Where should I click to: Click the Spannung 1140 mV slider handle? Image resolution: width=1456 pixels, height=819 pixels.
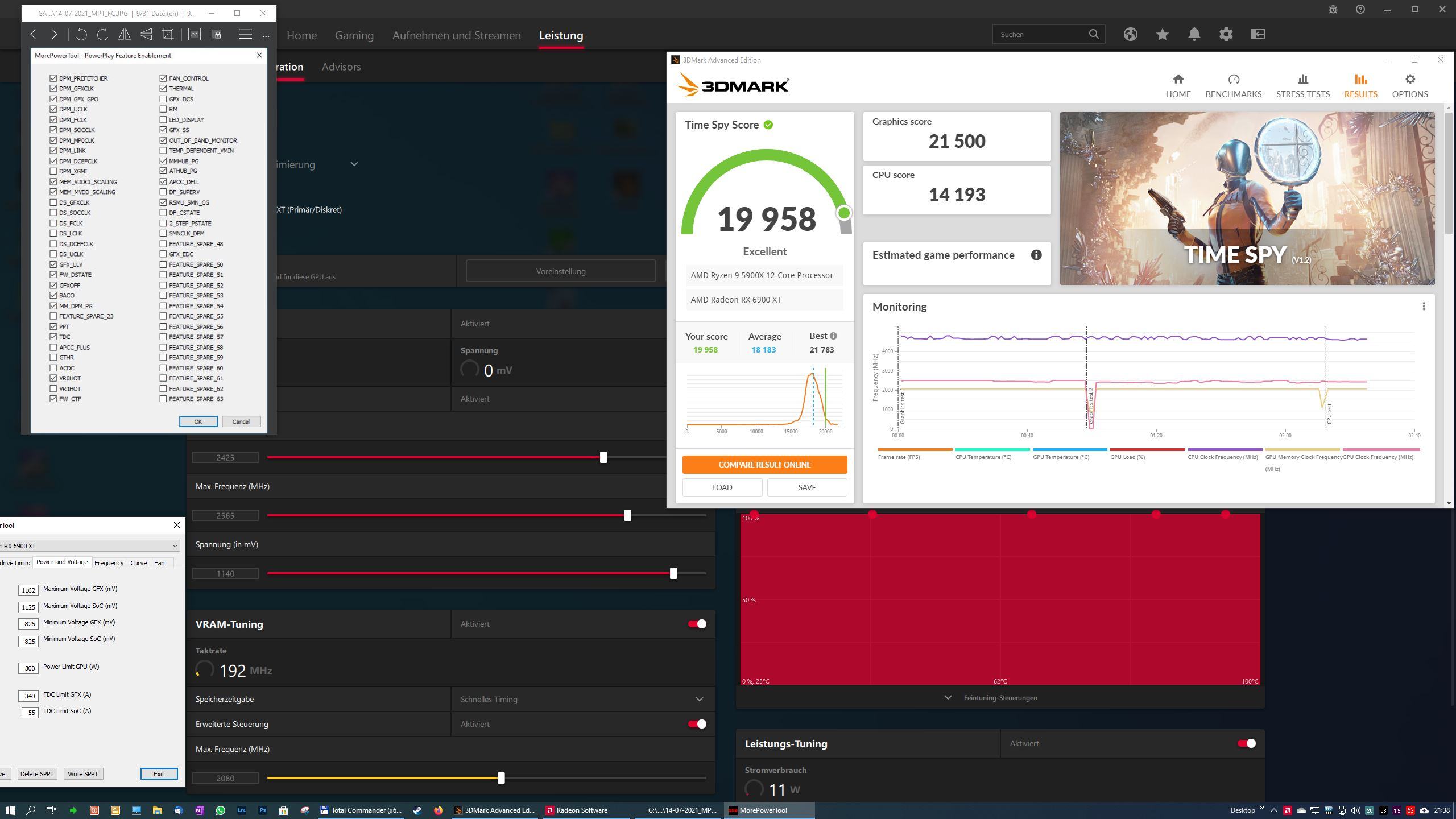point(673,573)
